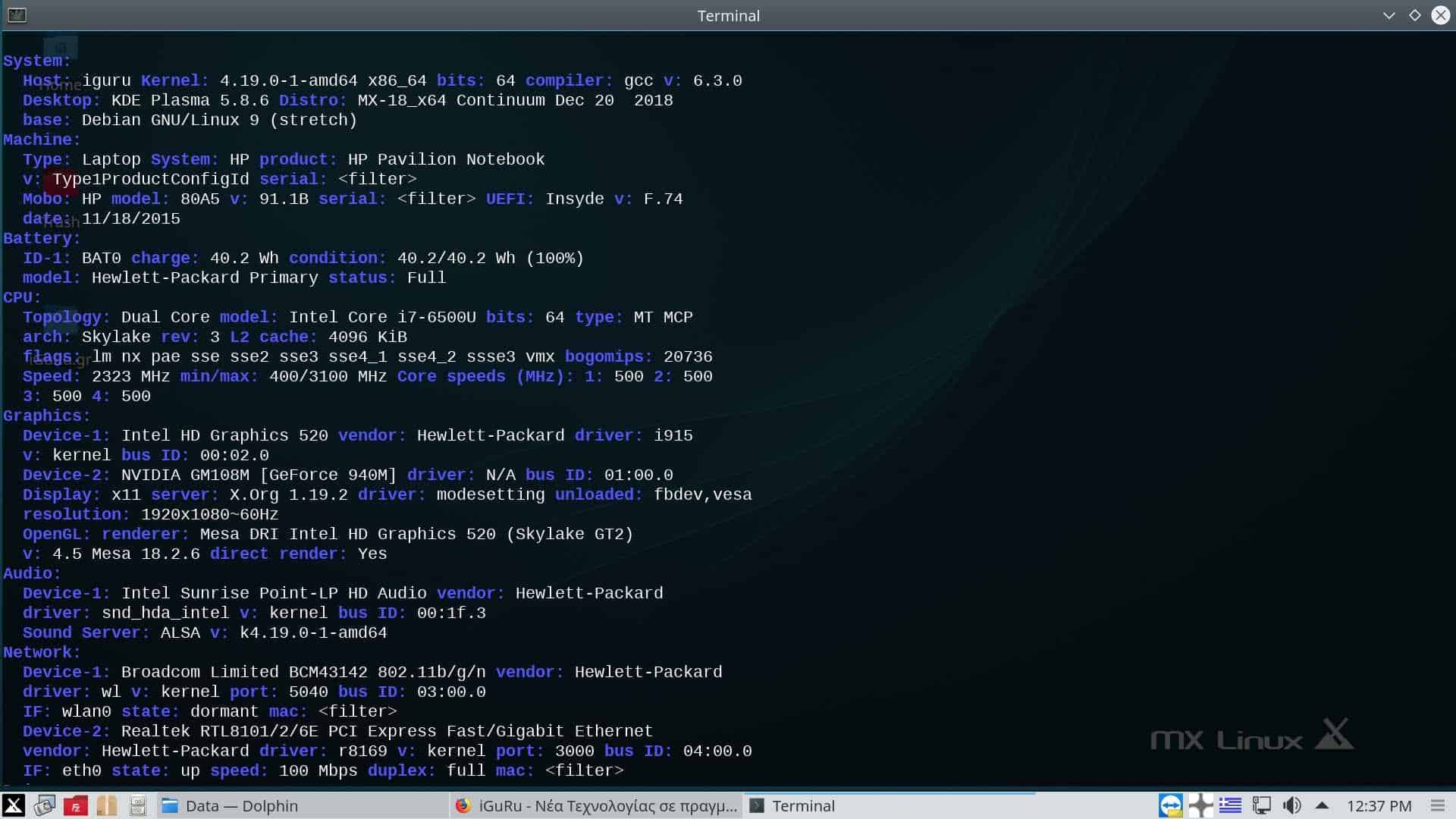Image resolution: width=1456 pixels, height=819 pixels.
Task: Click 'HP Pavilion Notebook' product text
Action: pyautogui.click(x=446, y=159)
